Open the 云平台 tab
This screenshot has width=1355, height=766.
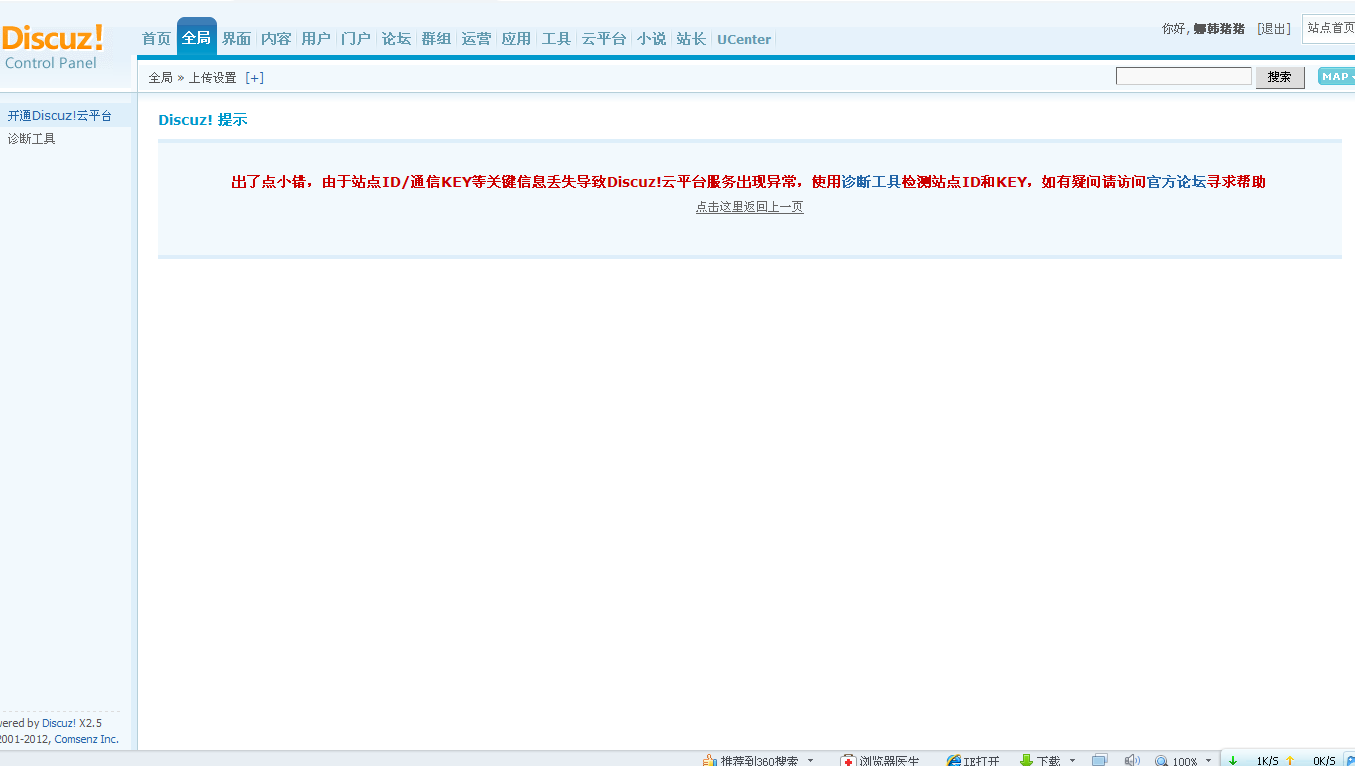click(604, 39)
